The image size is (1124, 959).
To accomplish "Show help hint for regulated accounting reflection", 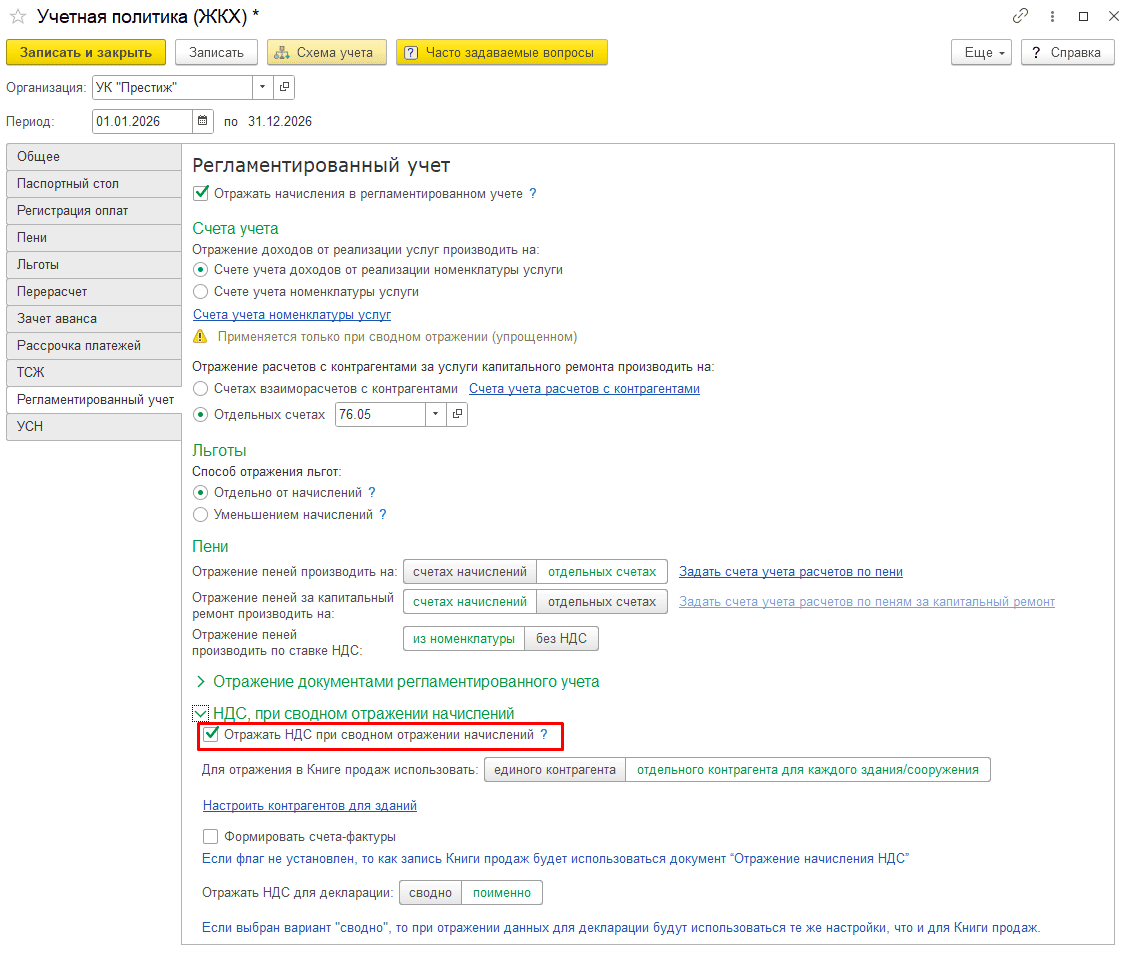I will [533, 194].
